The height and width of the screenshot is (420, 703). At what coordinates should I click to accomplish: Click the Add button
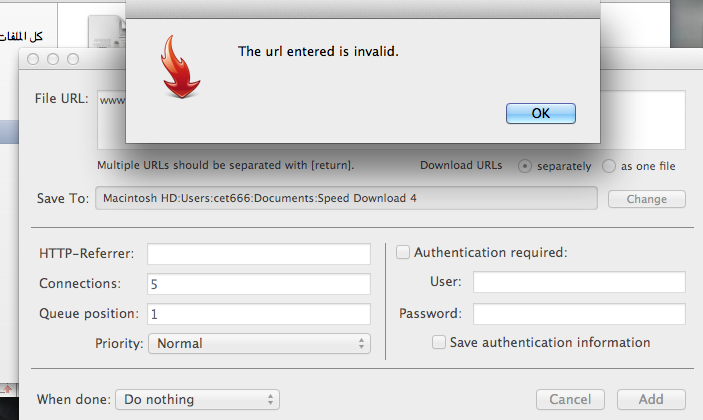click(651, 399)
